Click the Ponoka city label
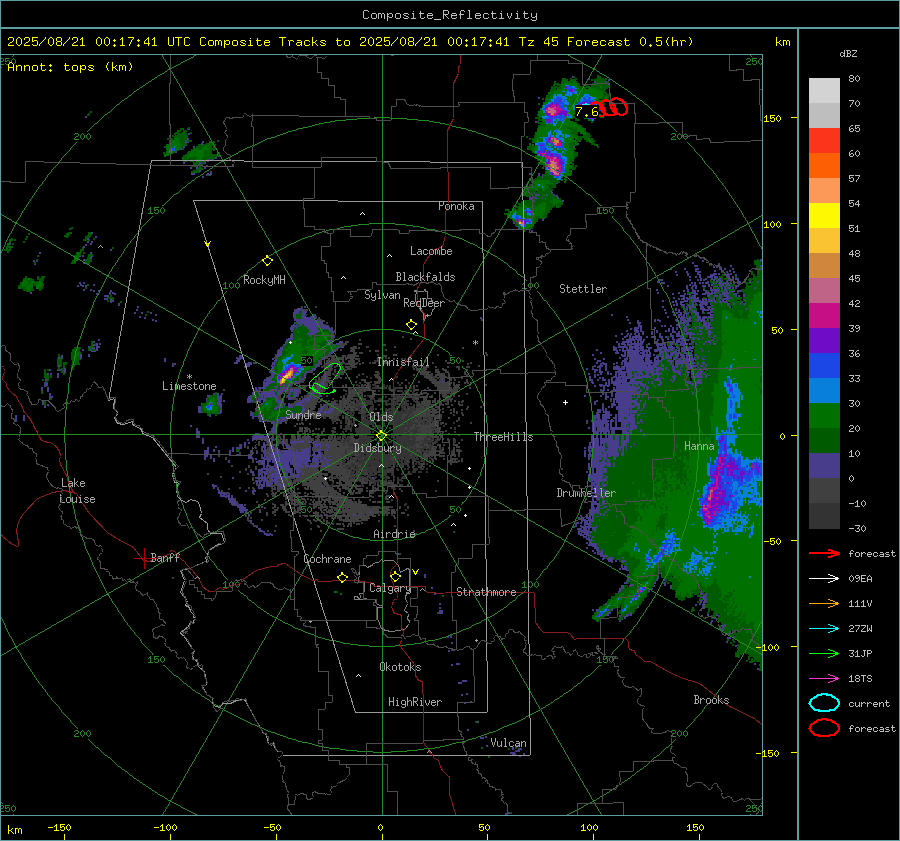This screenshot has height=841, width=900. [456, 206]
